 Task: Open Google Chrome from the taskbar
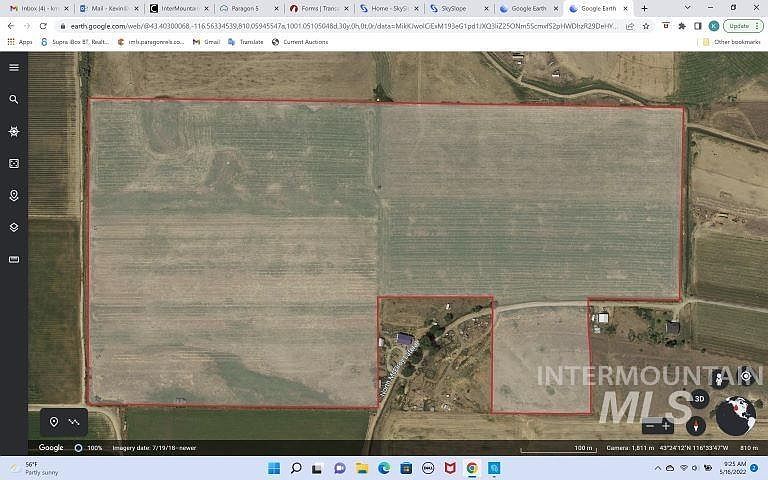pyautogui.click(x=472, y=468)
